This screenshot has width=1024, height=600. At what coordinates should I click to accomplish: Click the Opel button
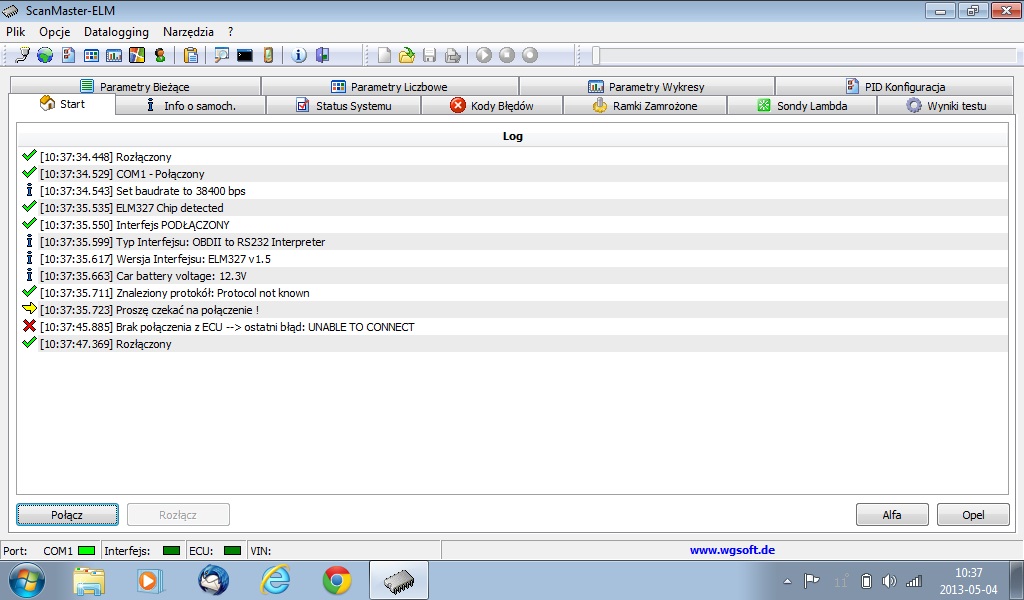point(973,515)
